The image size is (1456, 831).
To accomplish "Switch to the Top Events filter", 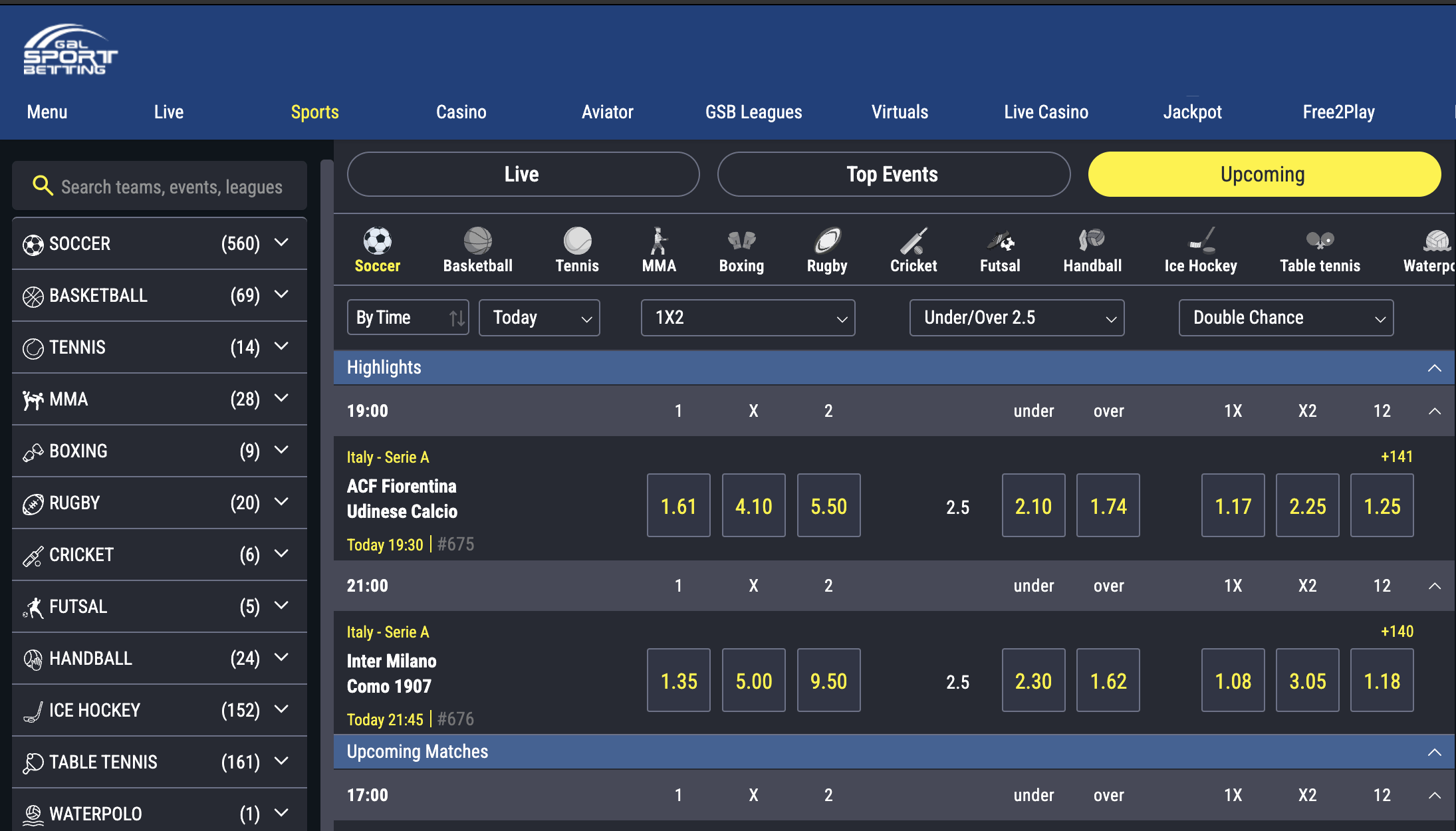I will point(893,174).
